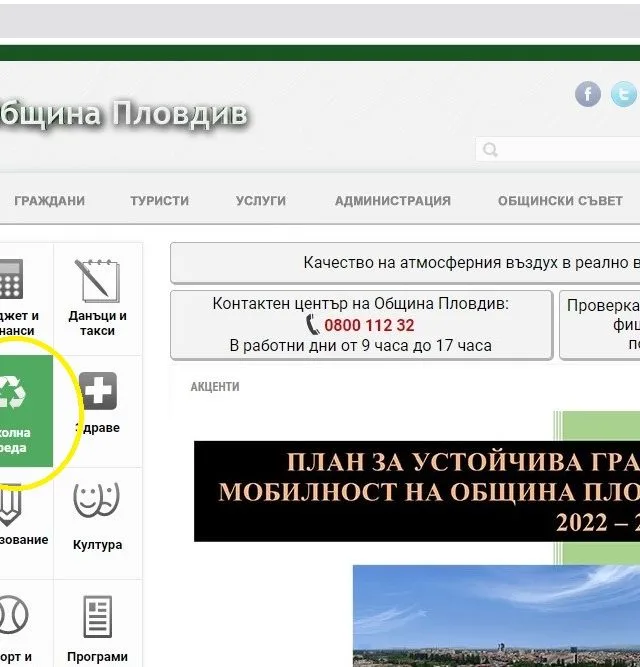Click the 0800 112 32 phone number
640x667 pixels.
pos(369,325)
